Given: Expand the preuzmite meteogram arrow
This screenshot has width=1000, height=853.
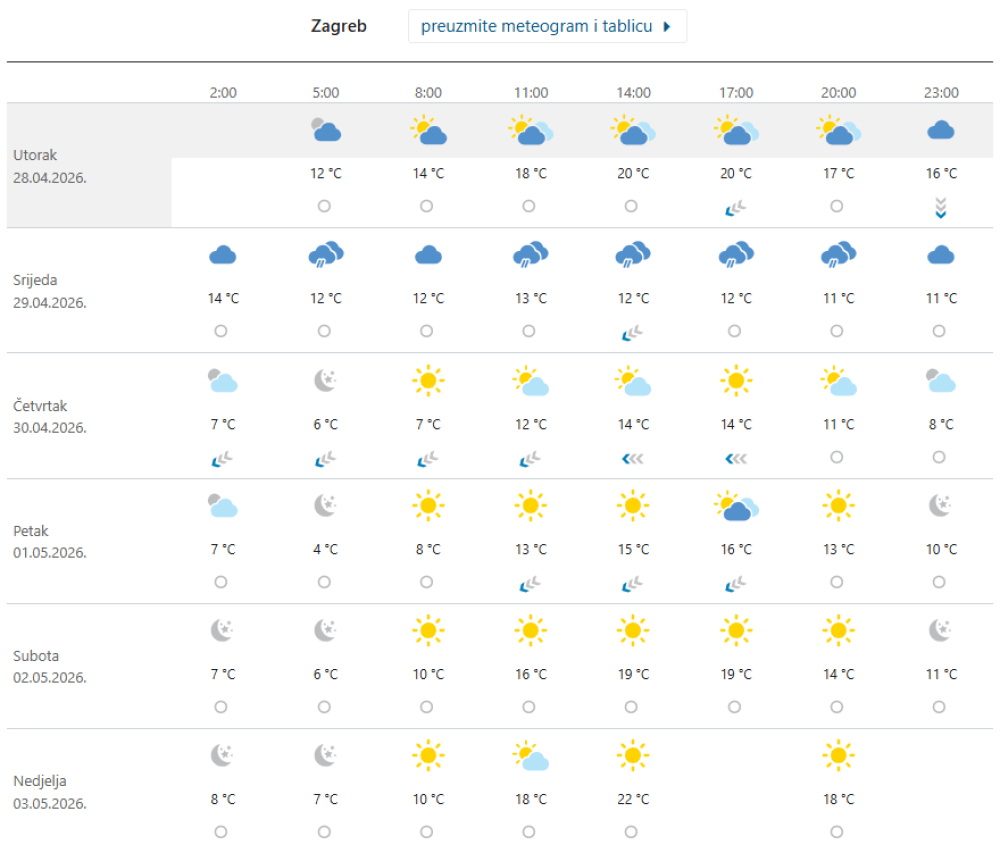Looking at the screenshot, I should tap(667, 27).
